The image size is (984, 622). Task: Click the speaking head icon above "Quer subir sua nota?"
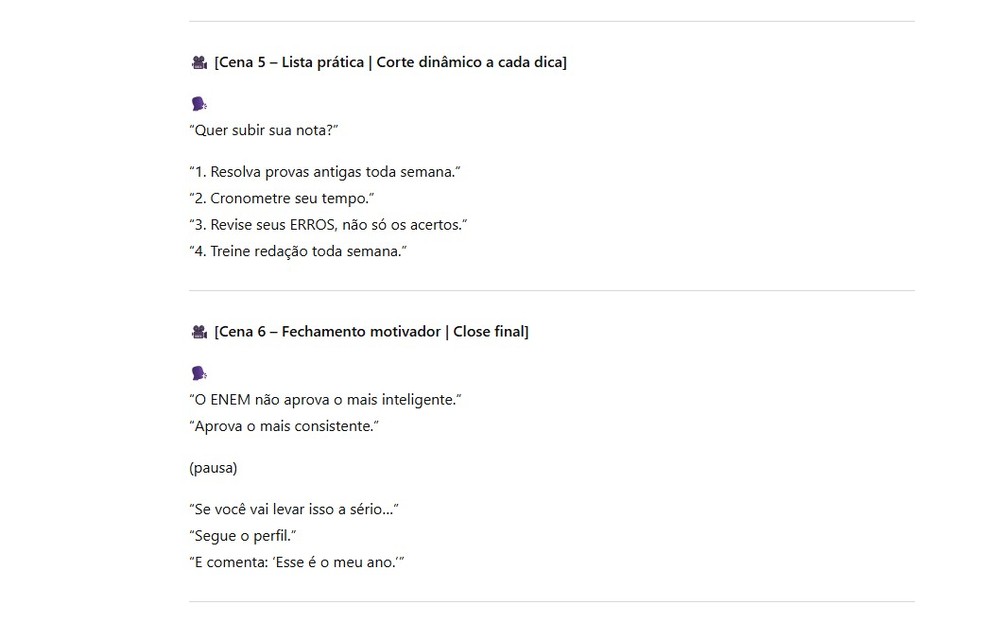click(198, 104)
